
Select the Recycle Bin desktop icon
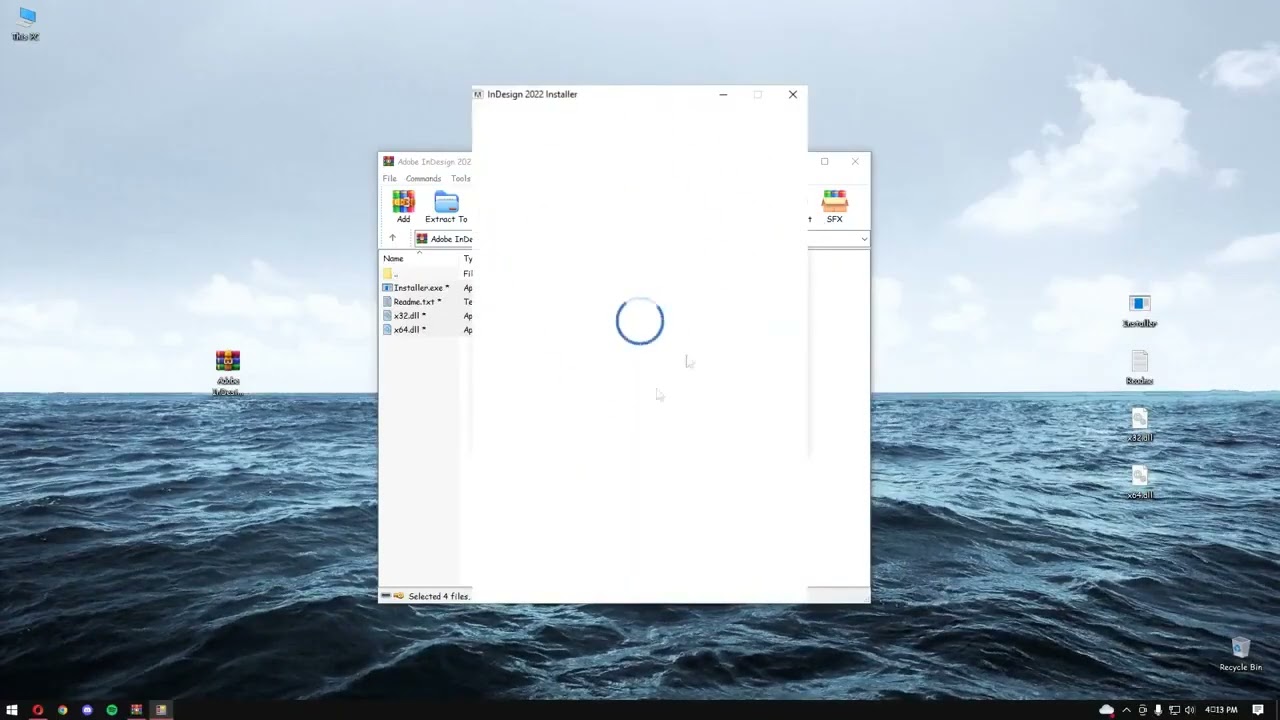click(x=1240, y=654)
